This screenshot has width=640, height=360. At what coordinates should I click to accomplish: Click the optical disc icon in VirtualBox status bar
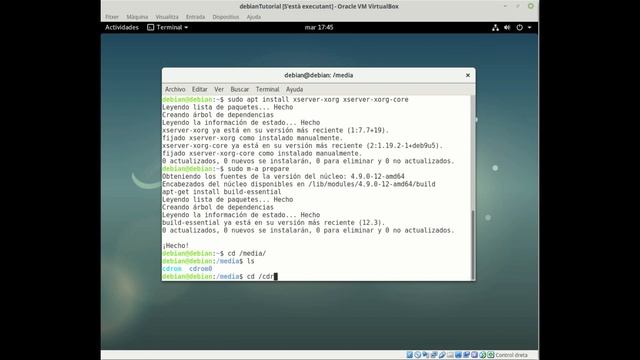pos(418,355)
